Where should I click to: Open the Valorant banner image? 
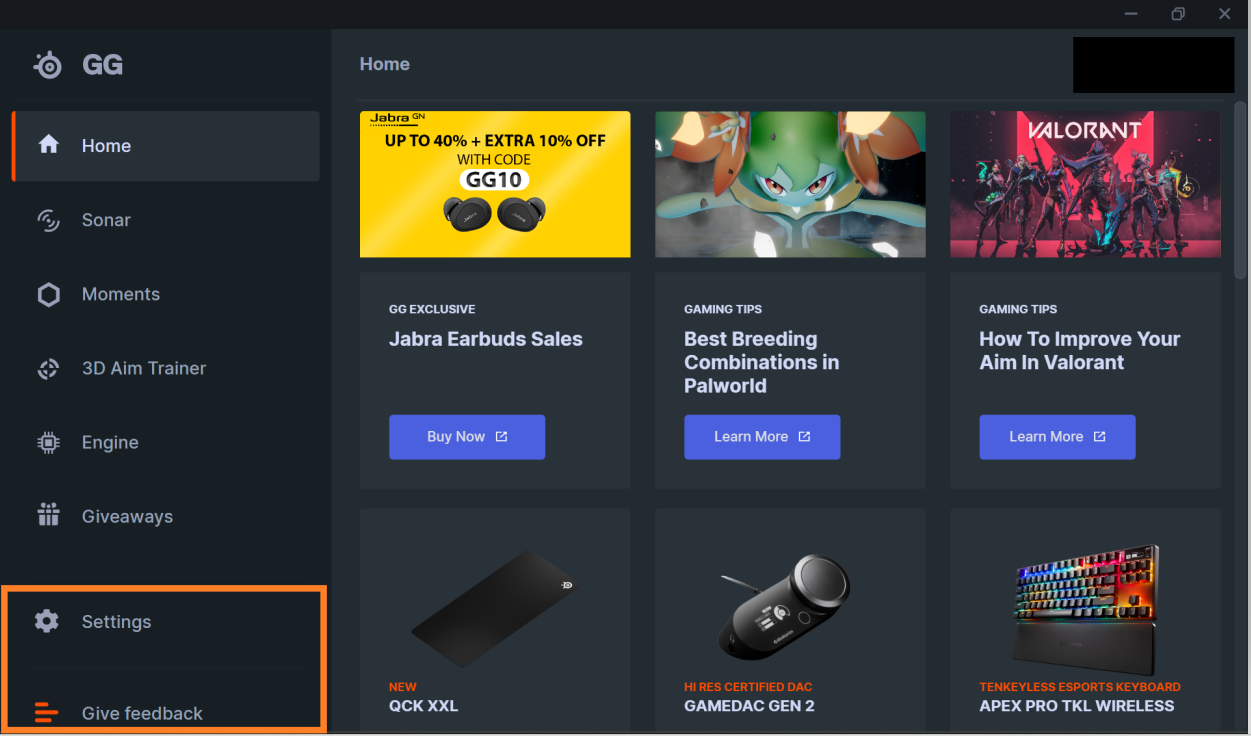tap(1085, 184)
